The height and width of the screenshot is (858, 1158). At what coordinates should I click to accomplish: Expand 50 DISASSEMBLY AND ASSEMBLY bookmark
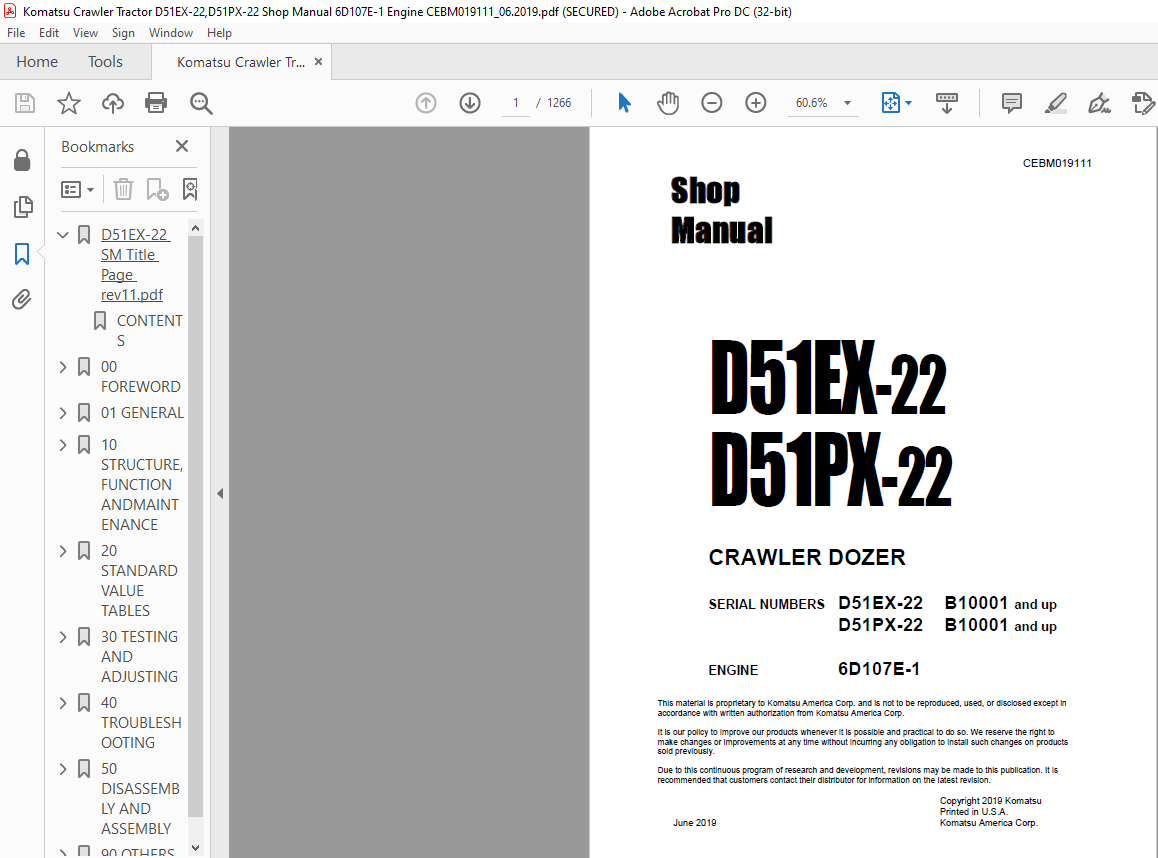point(63,769)
